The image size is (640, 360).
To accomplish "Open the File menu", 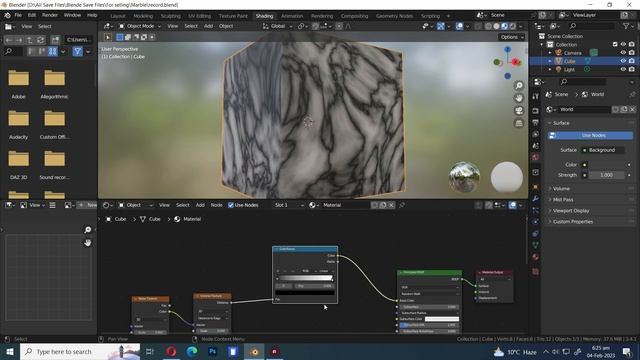I will [x=18, y=16].
